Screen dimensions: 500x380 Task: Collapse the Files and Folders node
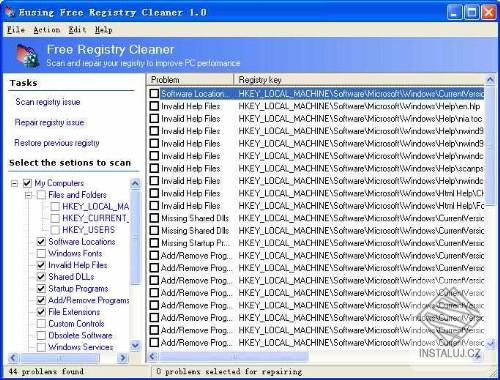(29, 195)
